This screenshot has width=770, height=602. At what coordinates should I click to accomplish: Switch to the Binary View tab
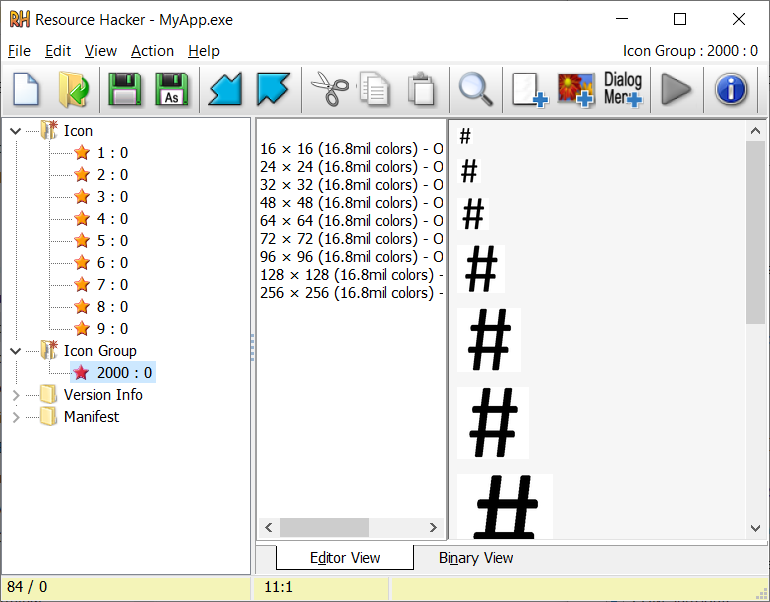(476, 558)
